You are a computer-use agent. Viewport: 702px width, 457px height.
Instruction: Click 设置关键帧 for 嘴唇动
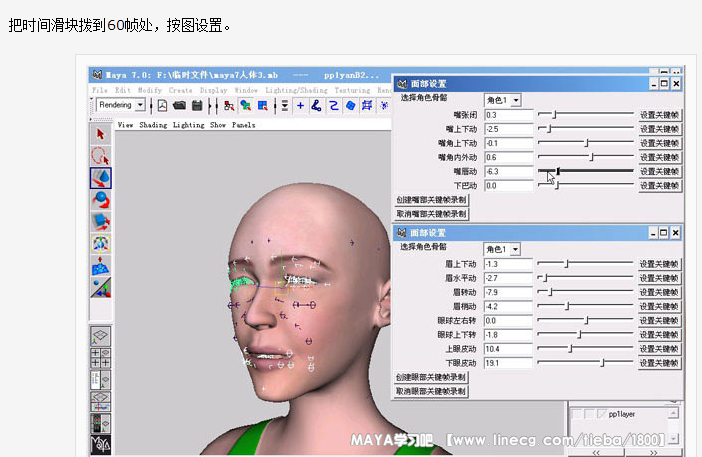(660, 171)
